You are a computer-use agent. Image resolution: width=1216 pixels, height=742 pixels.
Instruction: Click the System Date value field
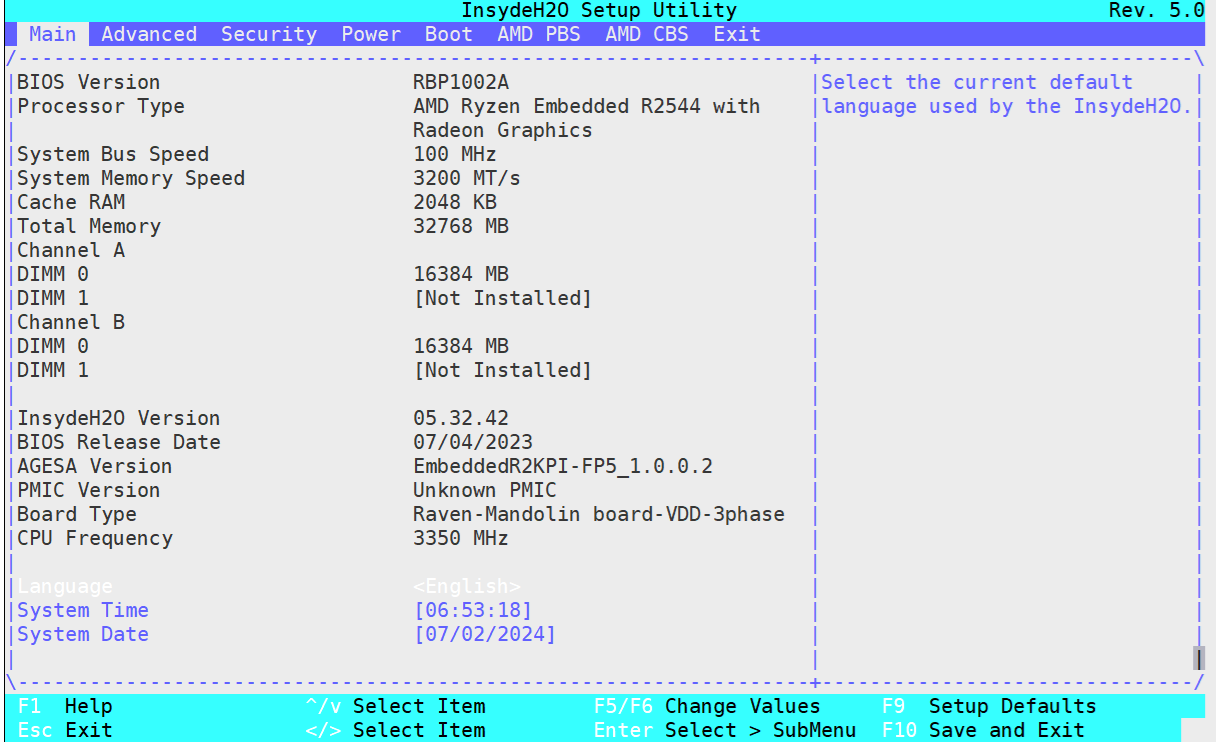click(485, 634)
